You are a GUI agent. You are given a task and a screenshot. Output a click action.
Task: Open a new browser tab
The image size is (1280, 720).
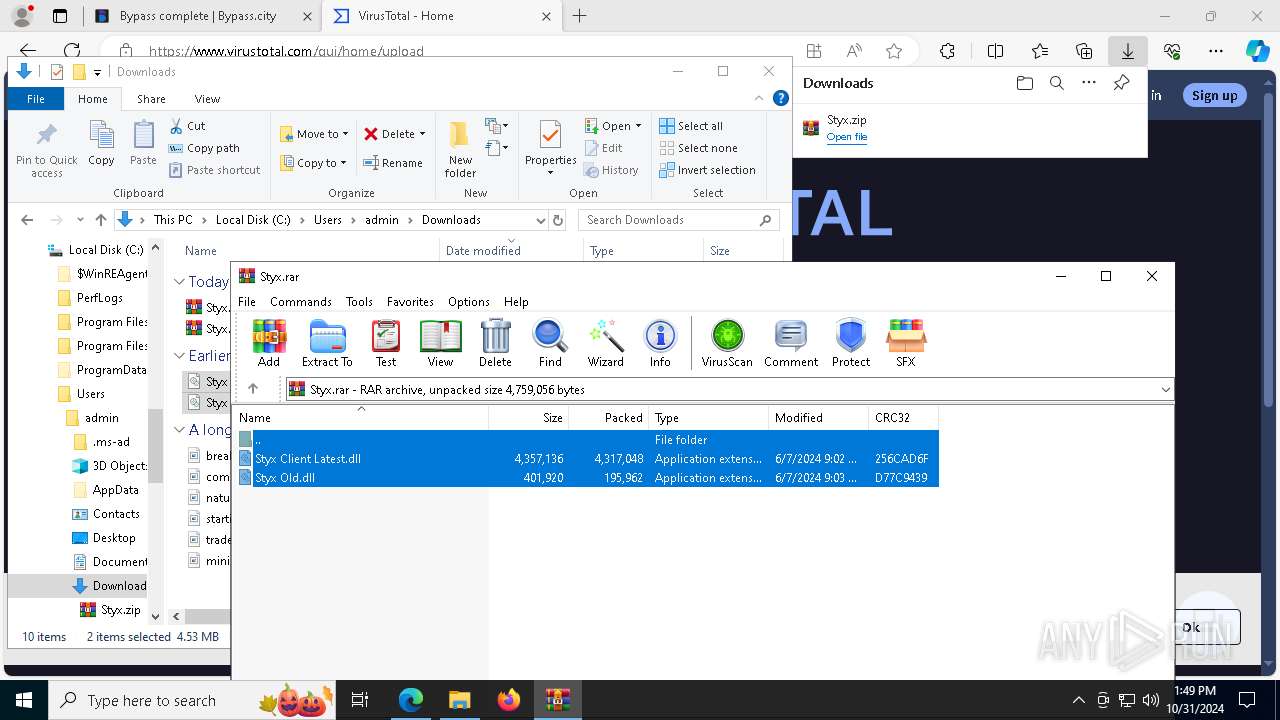click(579, 16)
